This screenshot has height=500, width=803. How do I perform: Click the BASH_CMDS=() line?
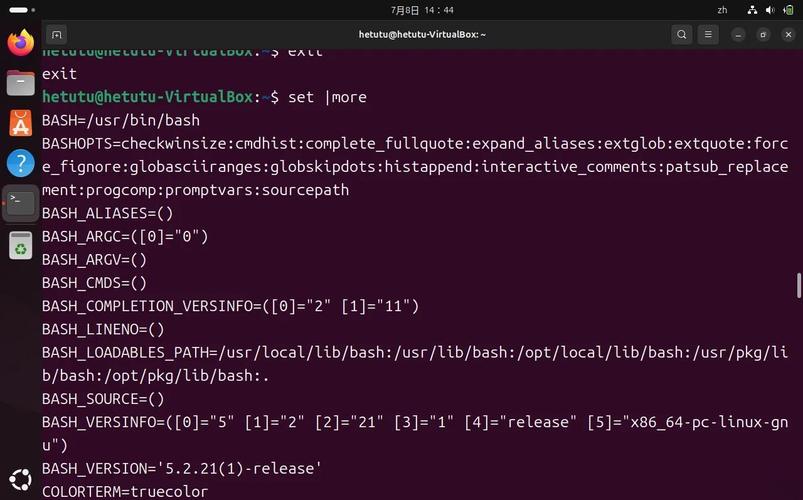pyautogui.click(x=94, y=283)
